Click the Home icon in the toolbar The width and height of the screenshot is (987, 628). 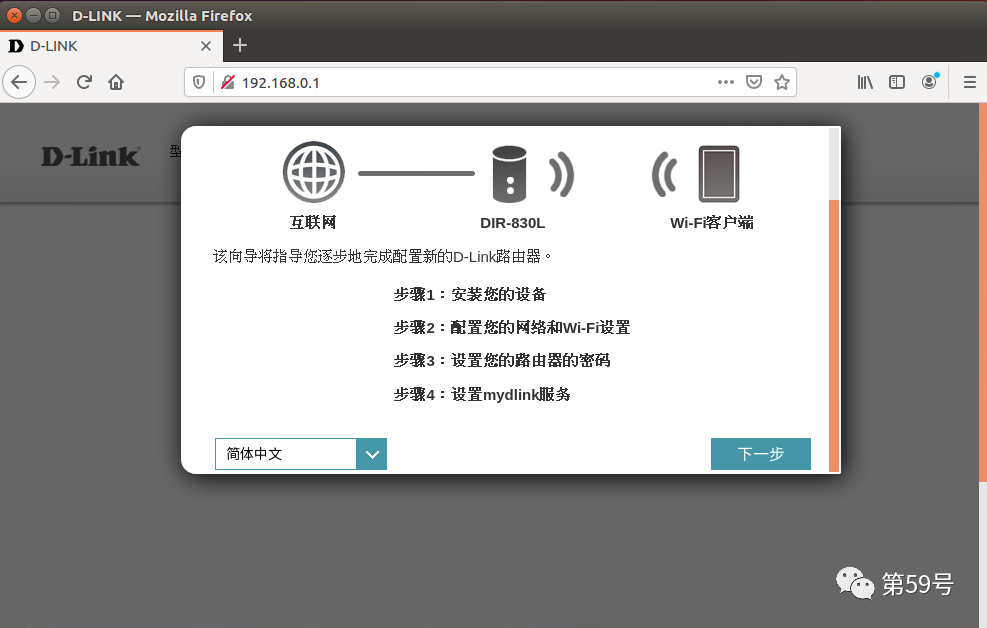(115, 82)
